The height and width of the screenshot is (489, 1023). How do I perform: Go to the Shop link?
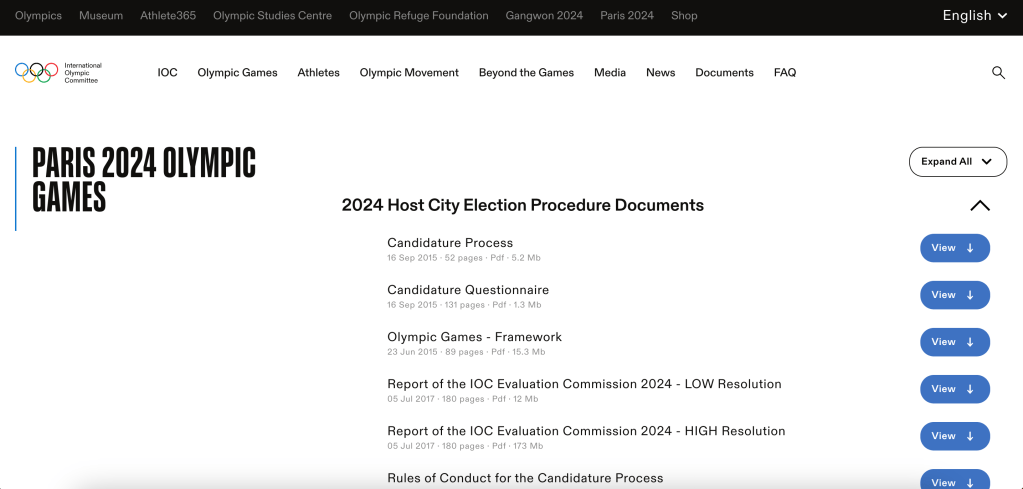(684, 16)
